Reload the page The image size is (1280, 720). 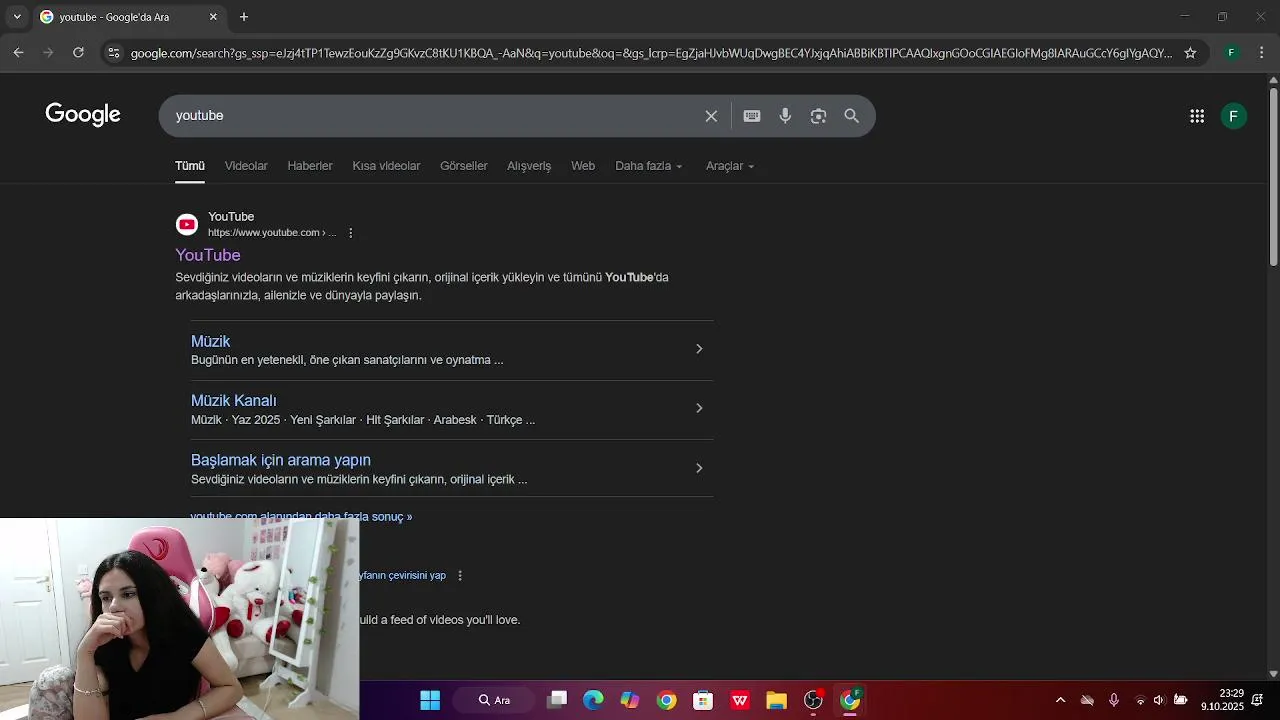coord(78,53)
